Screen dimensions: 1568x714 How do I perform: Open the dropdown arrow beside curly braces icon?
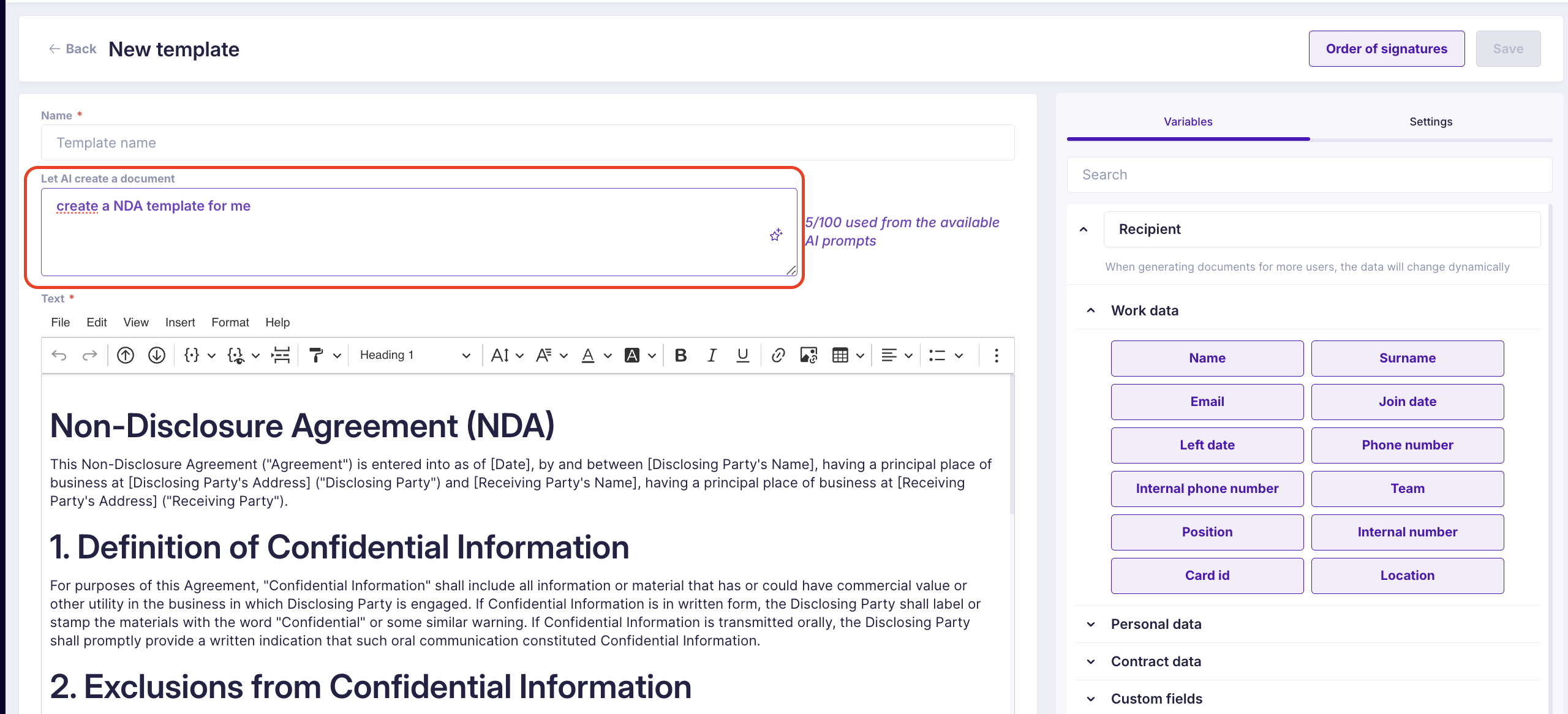click(x=211, y=355)
